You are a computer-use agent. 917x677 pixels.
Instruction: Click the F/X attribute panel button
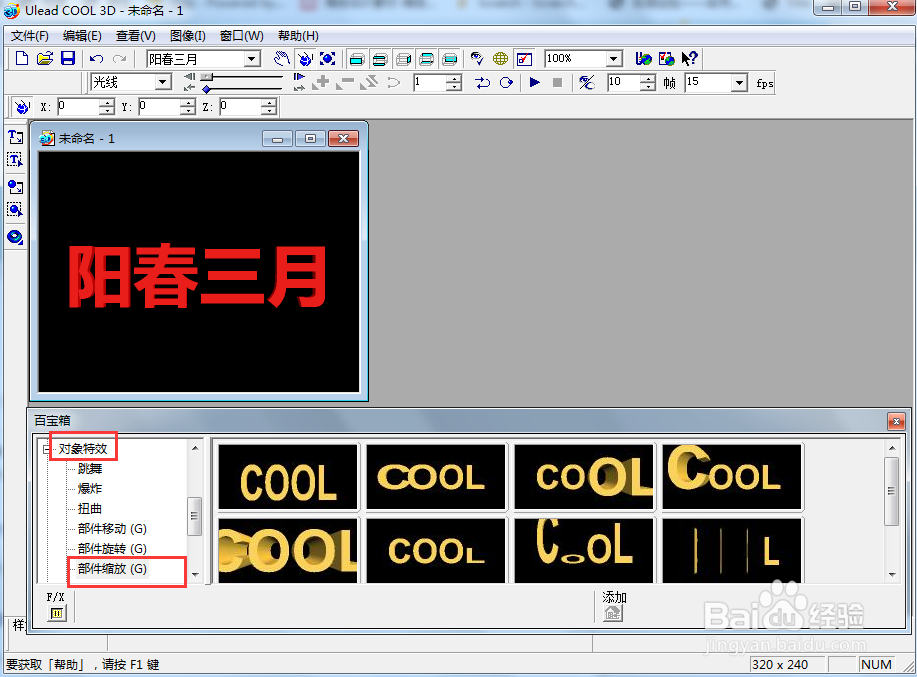57,613
